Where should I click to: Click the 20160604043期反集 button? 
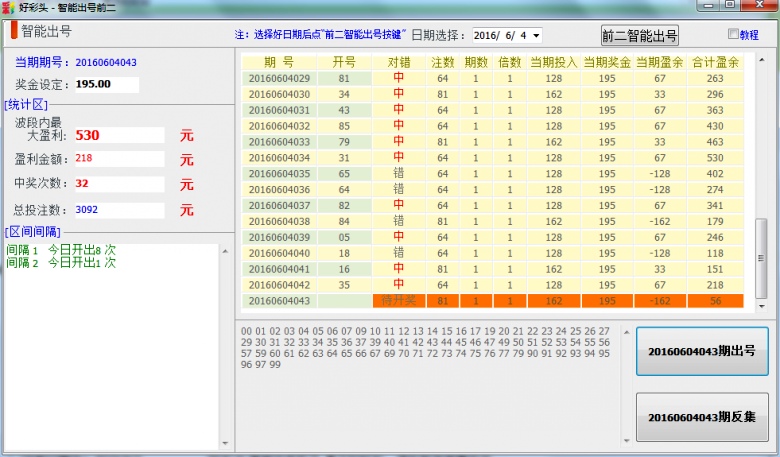click(x=701, y=417)
